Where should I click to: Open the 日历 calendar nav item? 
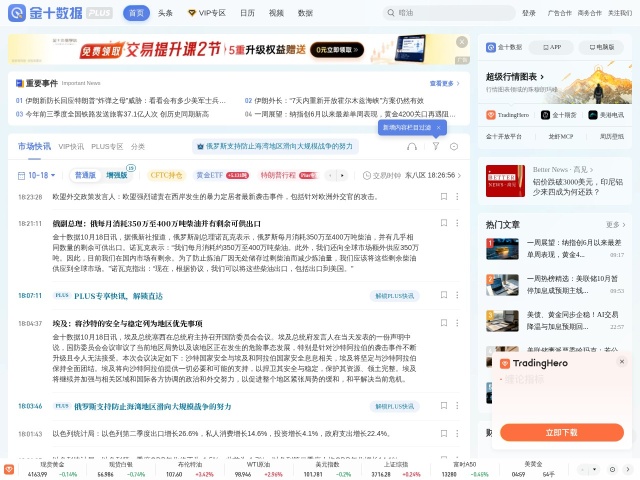point(247,13)
